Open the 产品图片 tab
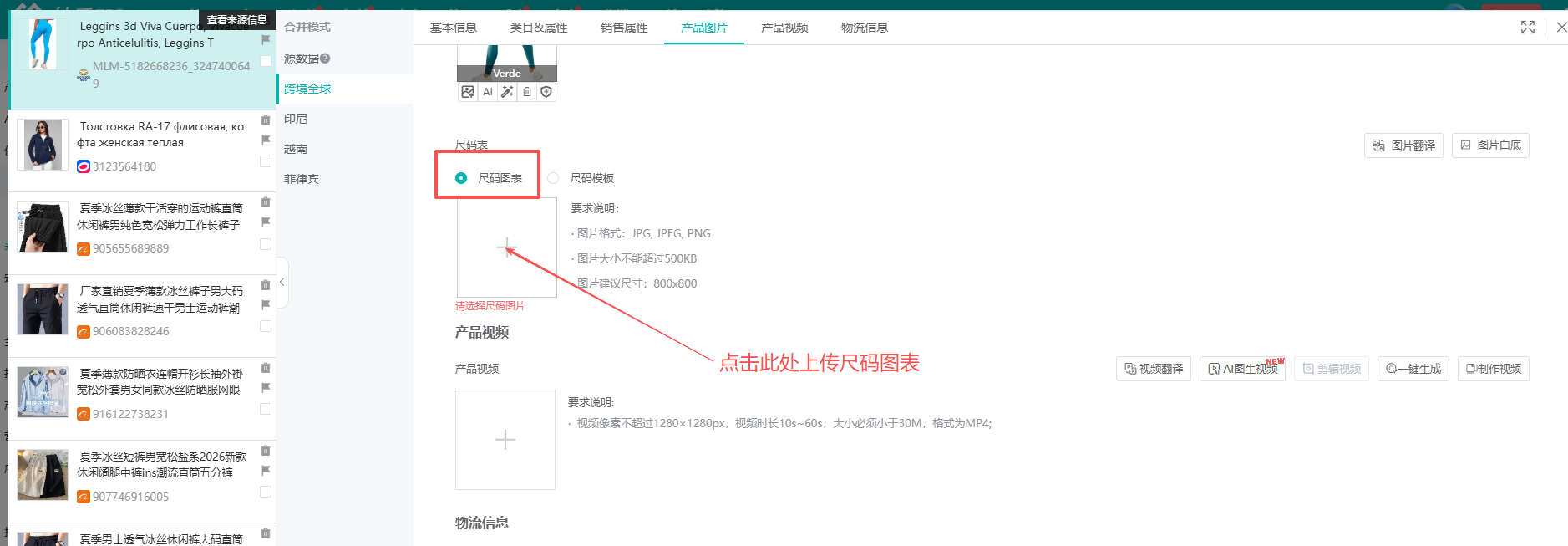Viewport: 1568px width, 546px height. [x=704, y=28]
